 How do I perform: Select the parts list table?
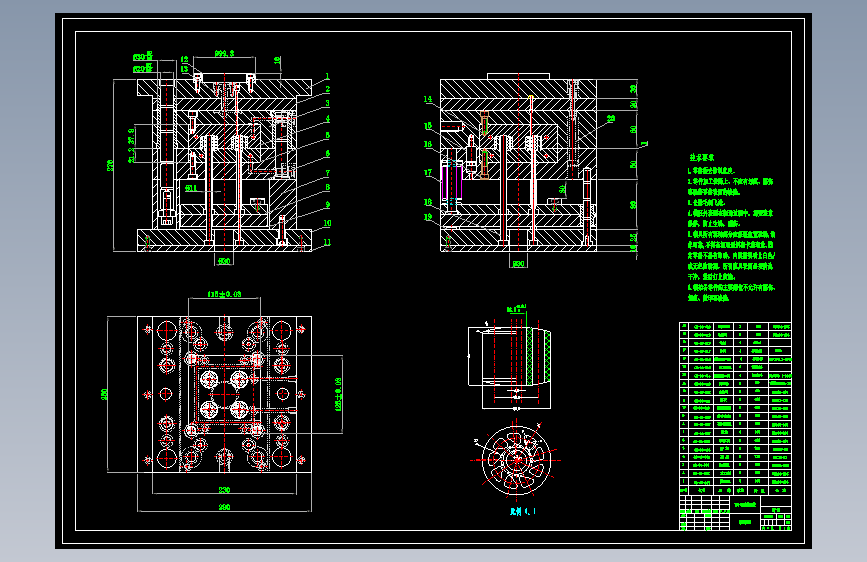(735, 409)
